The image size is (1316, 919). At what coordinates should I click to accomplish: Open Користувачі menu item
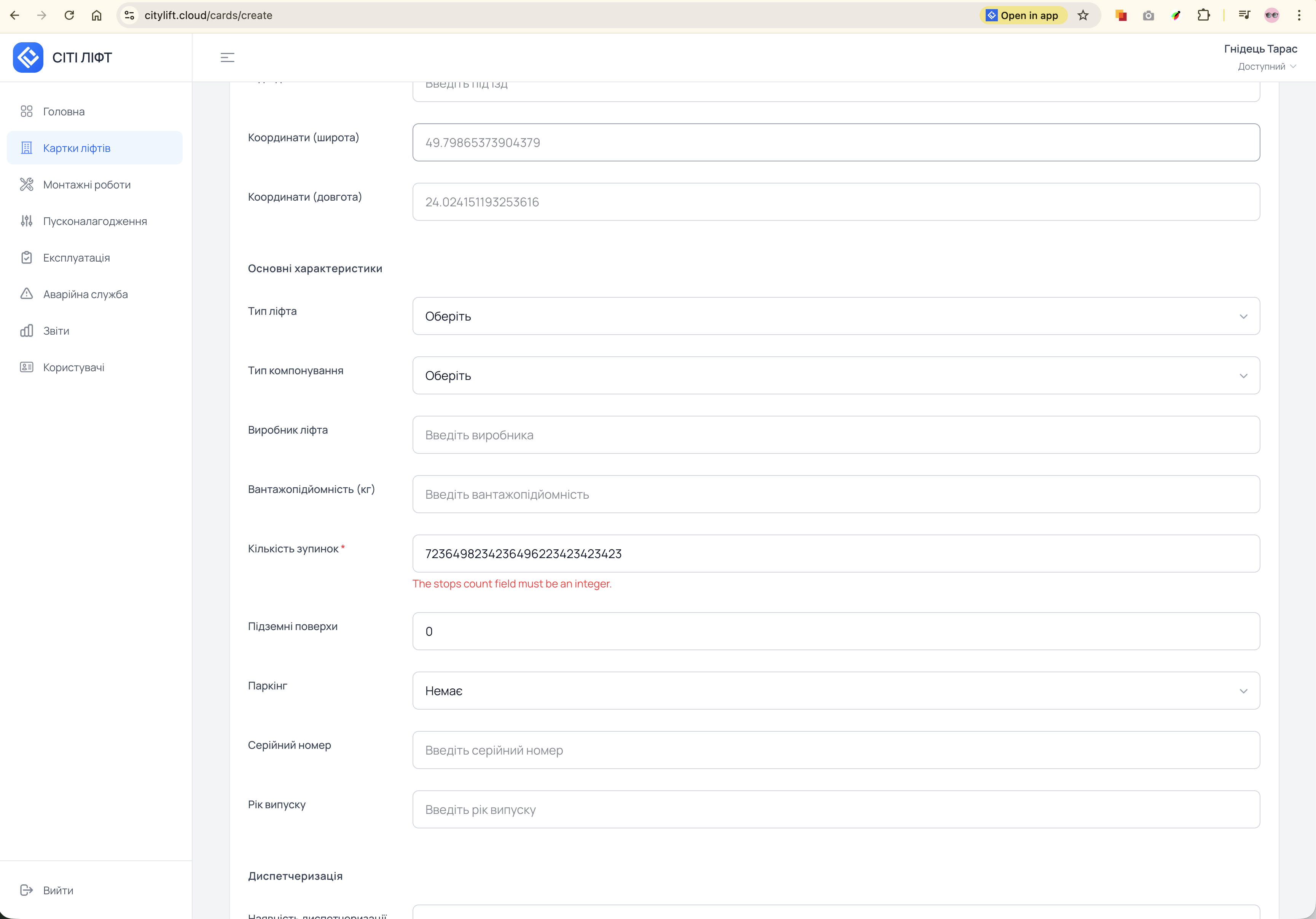73,367
